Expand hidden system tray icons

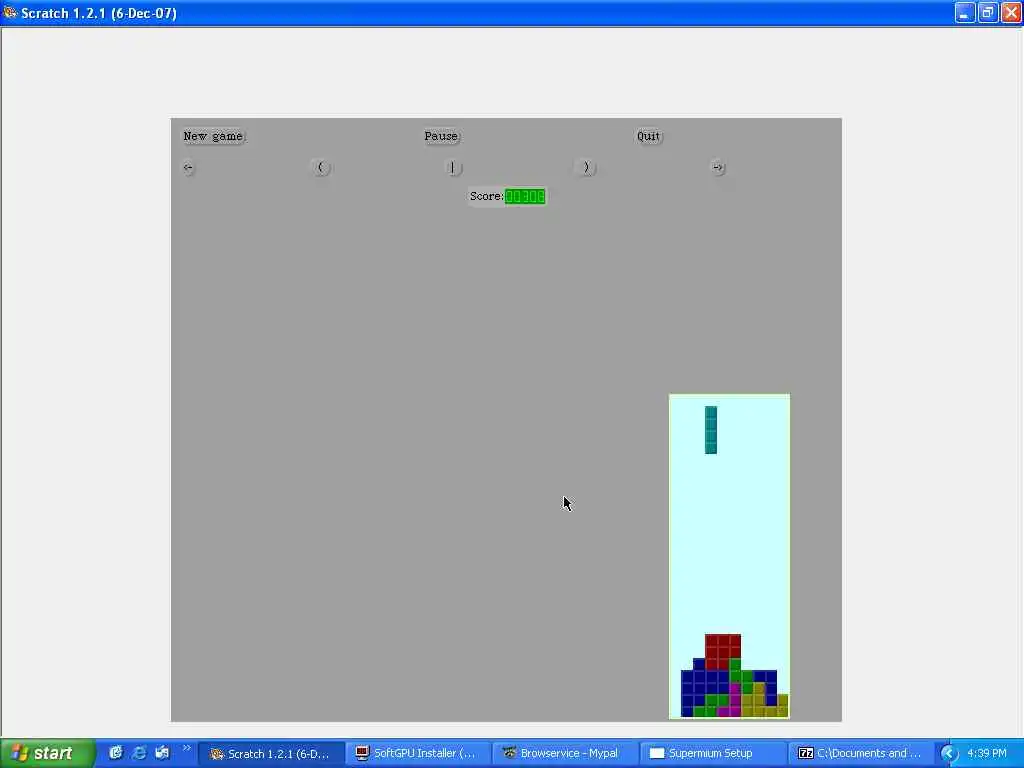(x=948, y=754)
